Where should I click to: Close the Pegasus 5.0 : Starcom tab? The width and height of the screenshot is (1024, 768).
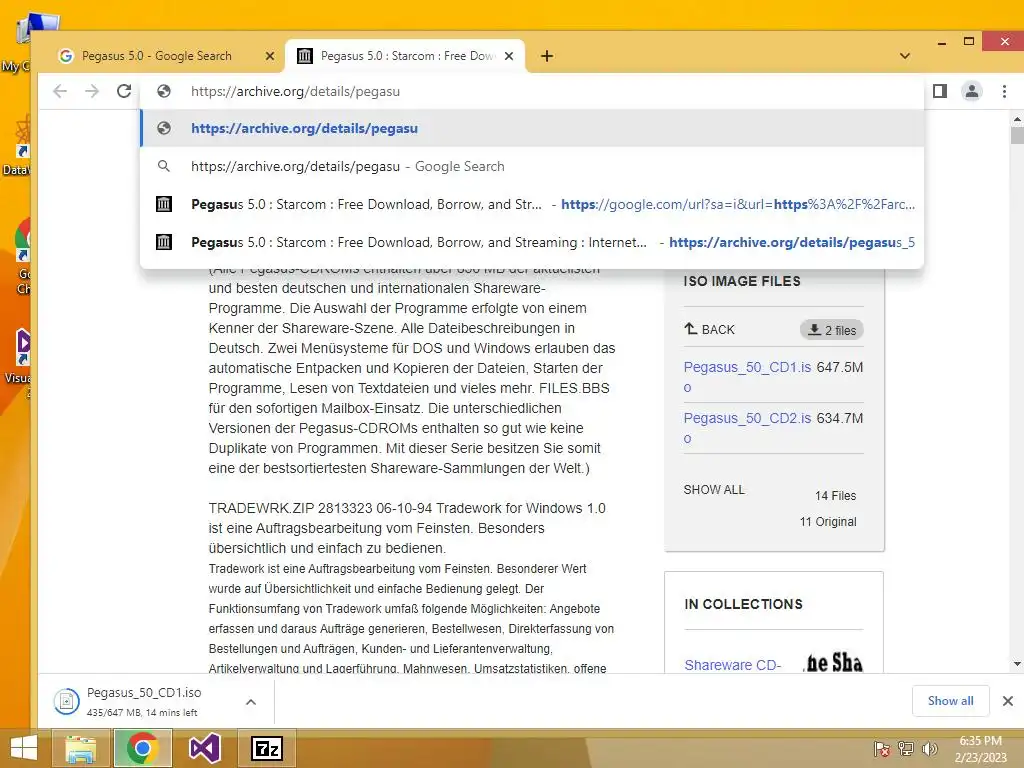click(509, 56)
